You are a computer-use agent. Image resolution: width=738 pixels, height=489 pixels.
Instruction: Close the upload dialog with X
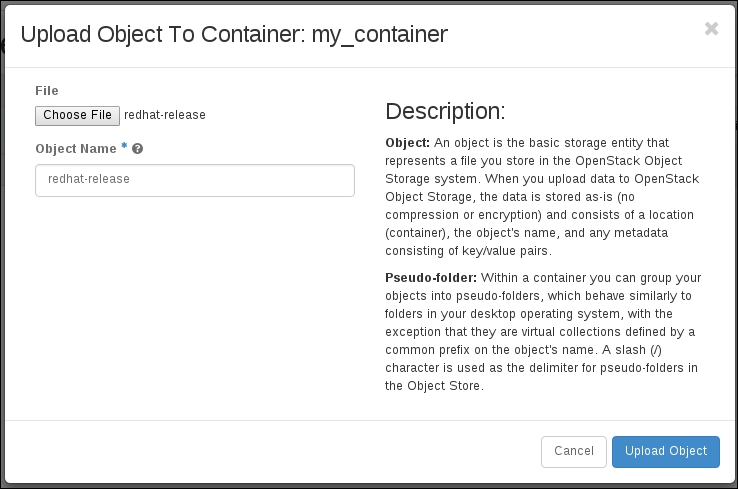pos(711,29)
